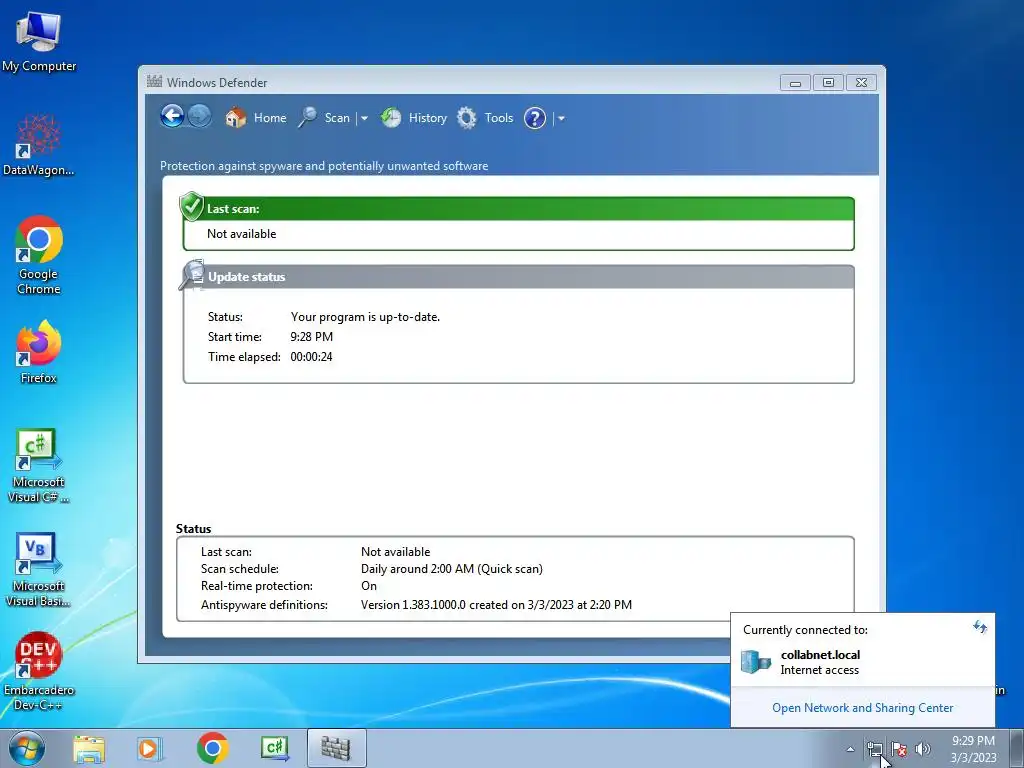
Task: Click the Real-time protection On value
Action: 369,586
